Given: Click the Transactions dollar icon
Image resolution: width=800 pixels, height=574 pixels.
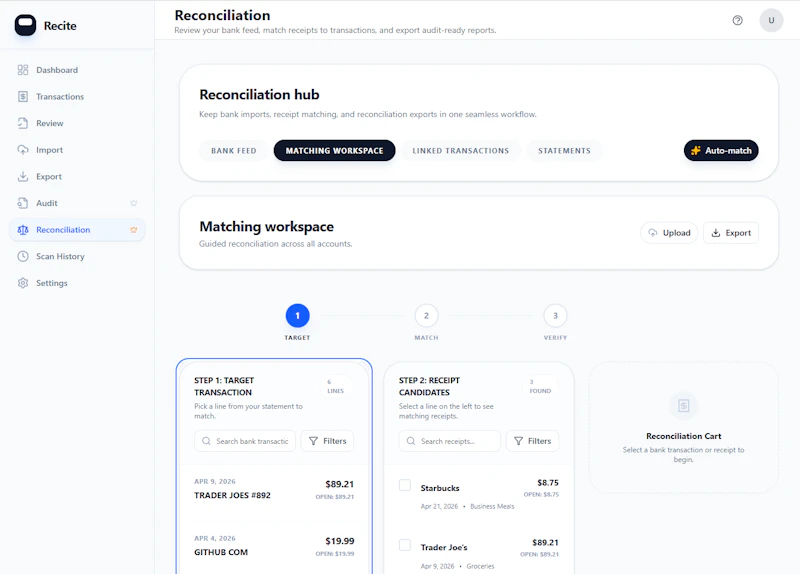Looking at the screenshot, I should tap(23, 96).
